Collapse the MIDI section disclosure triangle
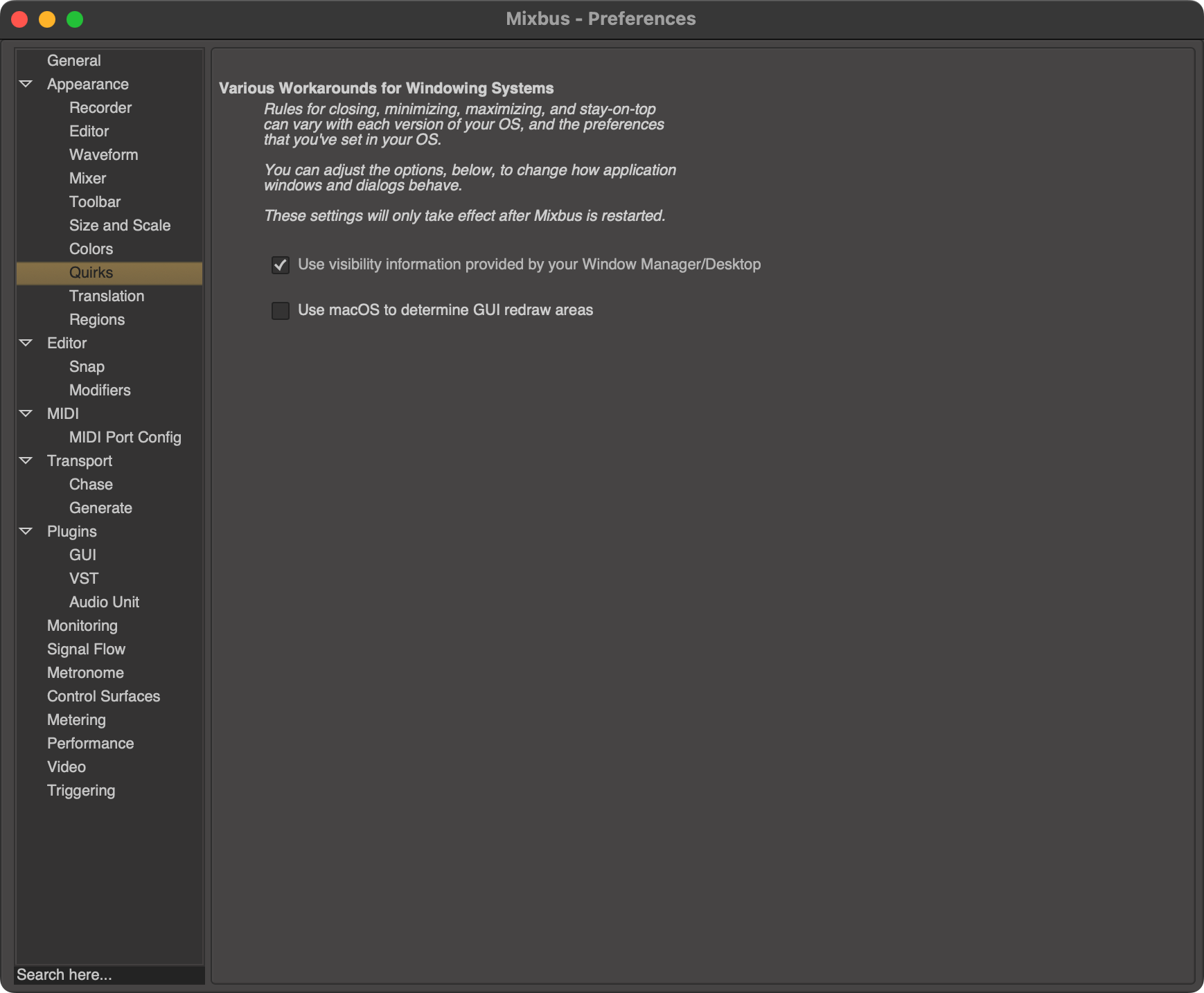Screen dimensions: 1204x993 pyautogui.click(x=26, y=413)
